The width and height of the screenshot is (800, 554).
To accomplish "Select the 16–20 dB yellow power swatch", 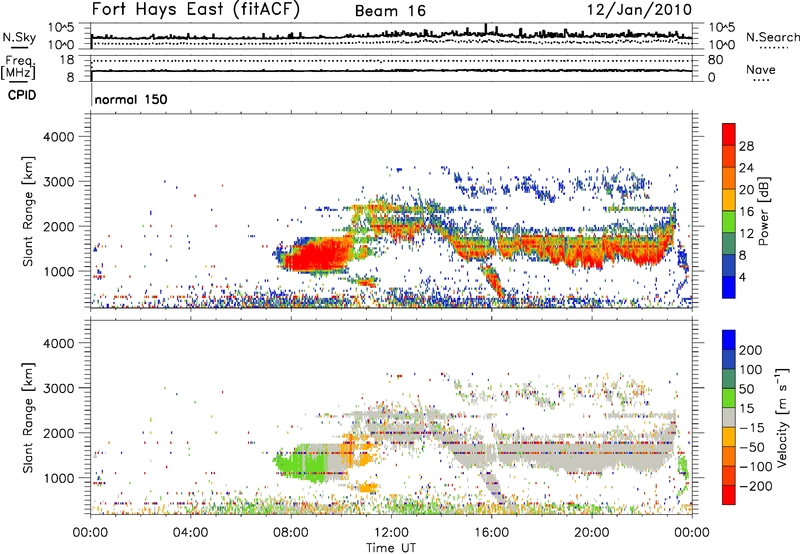I will pos(729,200).
